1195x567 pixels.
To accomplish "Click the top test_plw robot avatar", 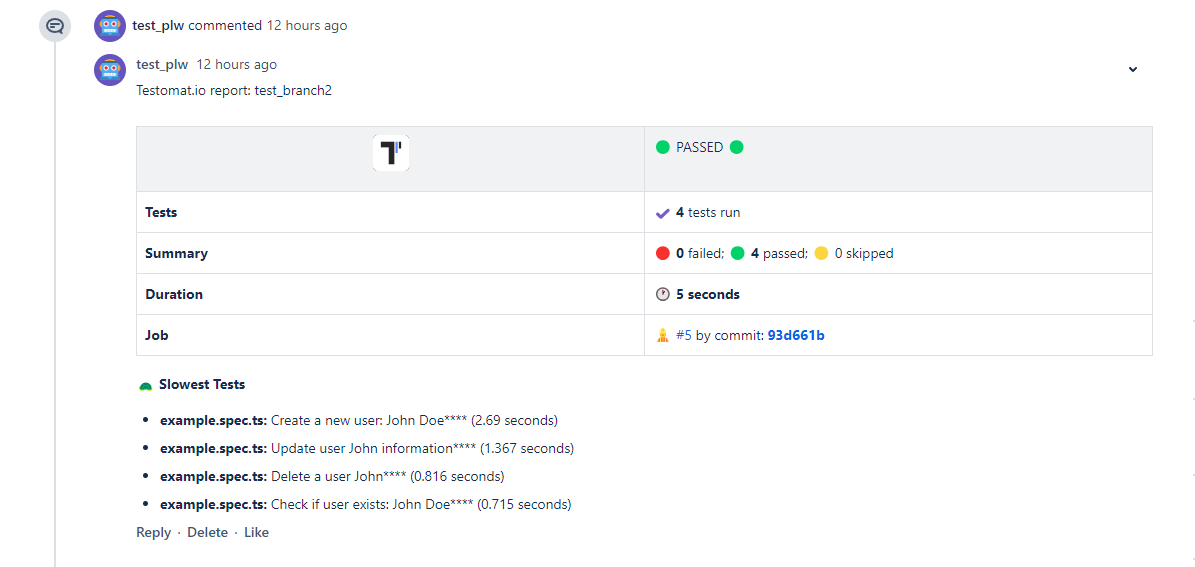I will pyautogui.click(x=109, y=26).
